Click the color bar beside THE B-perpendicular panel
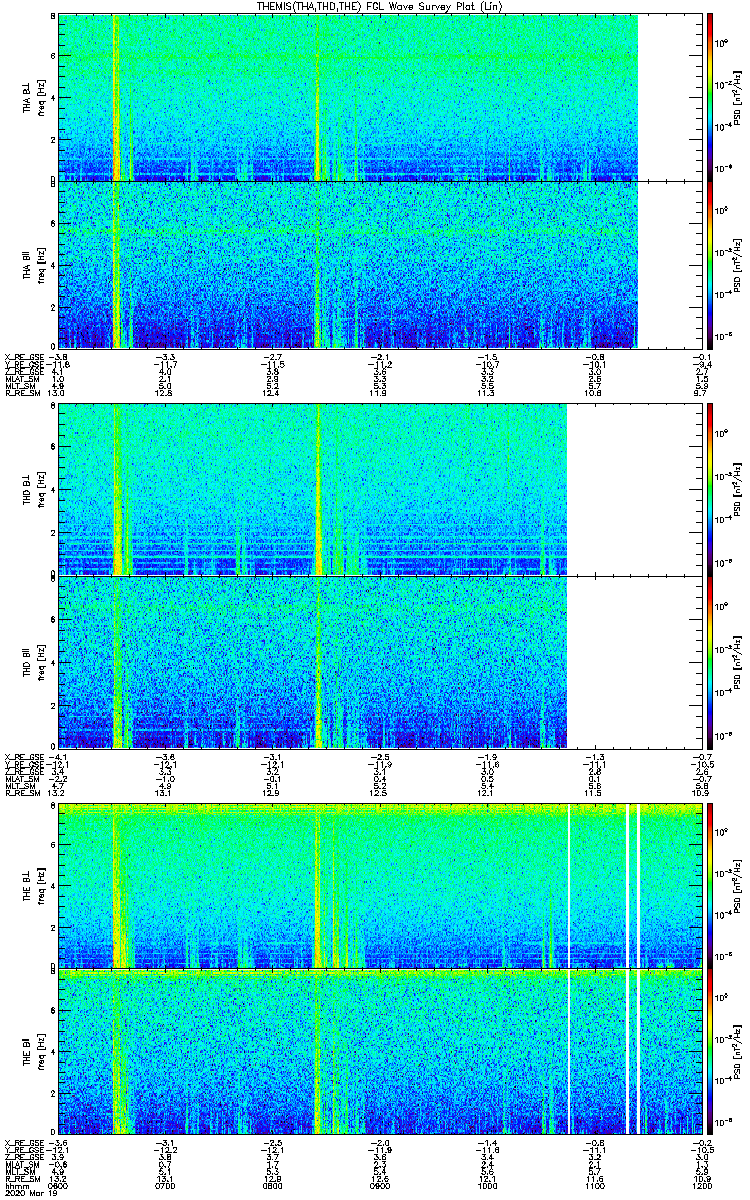 pyautogui.click(x=710, y=885)
